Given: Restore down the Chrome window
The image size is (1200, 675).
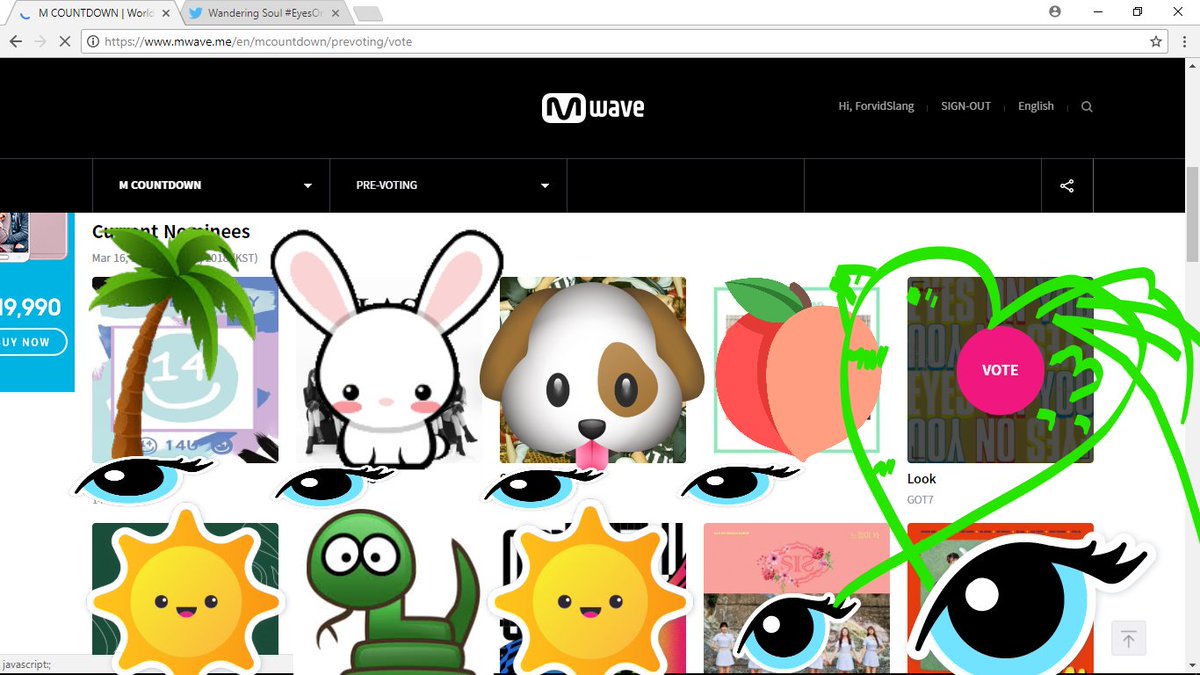Looking at the screenshot, I should 1138,11.
